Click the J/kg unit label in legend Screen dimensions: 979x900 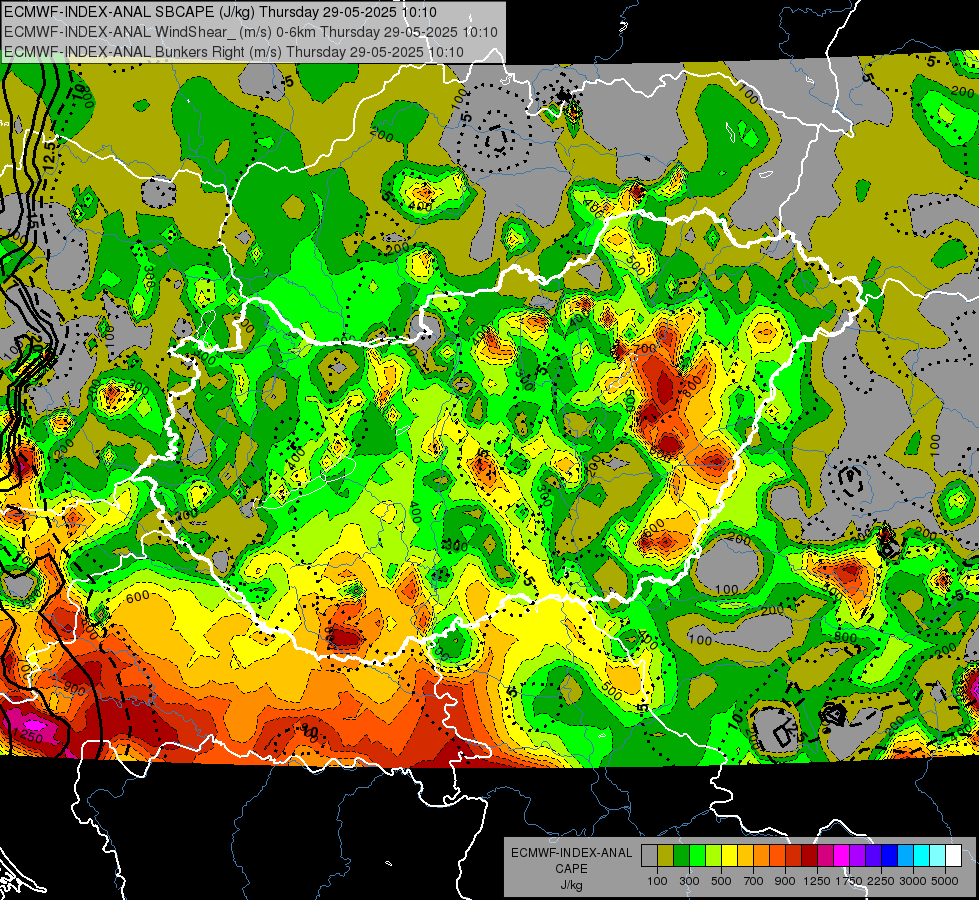point(571,885)
